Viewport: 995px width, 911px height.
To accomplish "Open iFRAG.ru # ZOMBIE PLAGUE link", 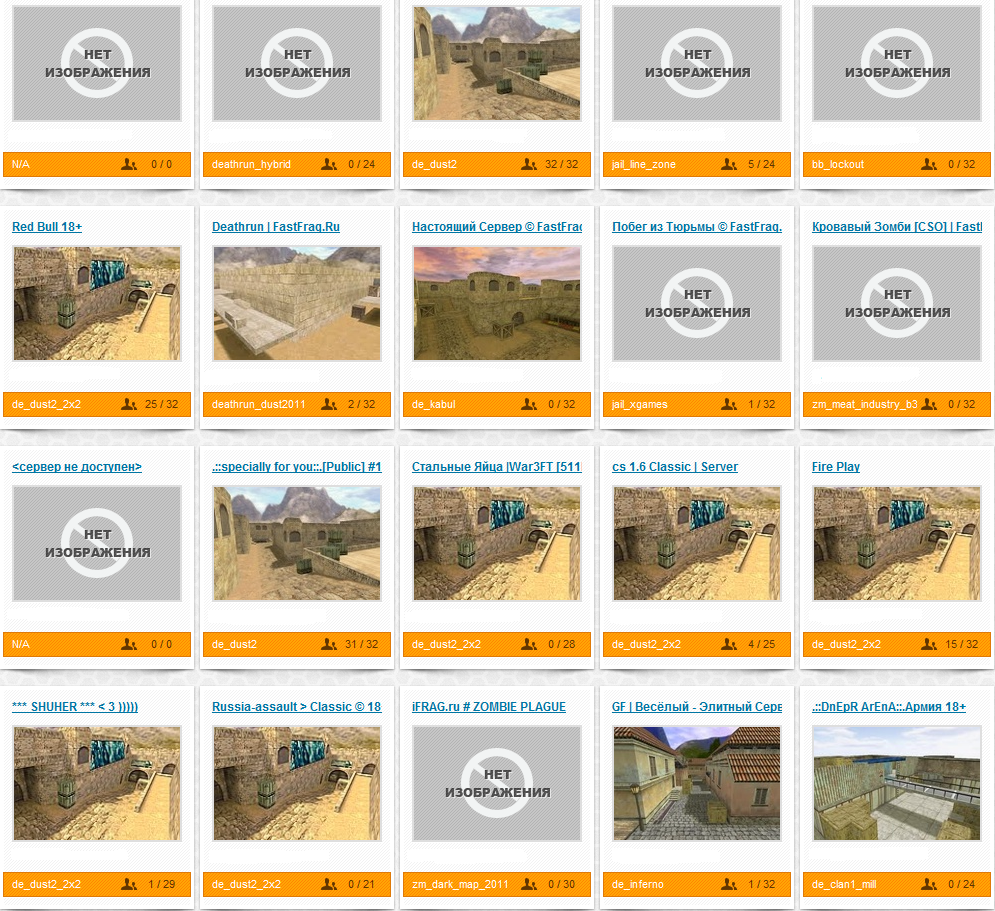I will 489,706.
